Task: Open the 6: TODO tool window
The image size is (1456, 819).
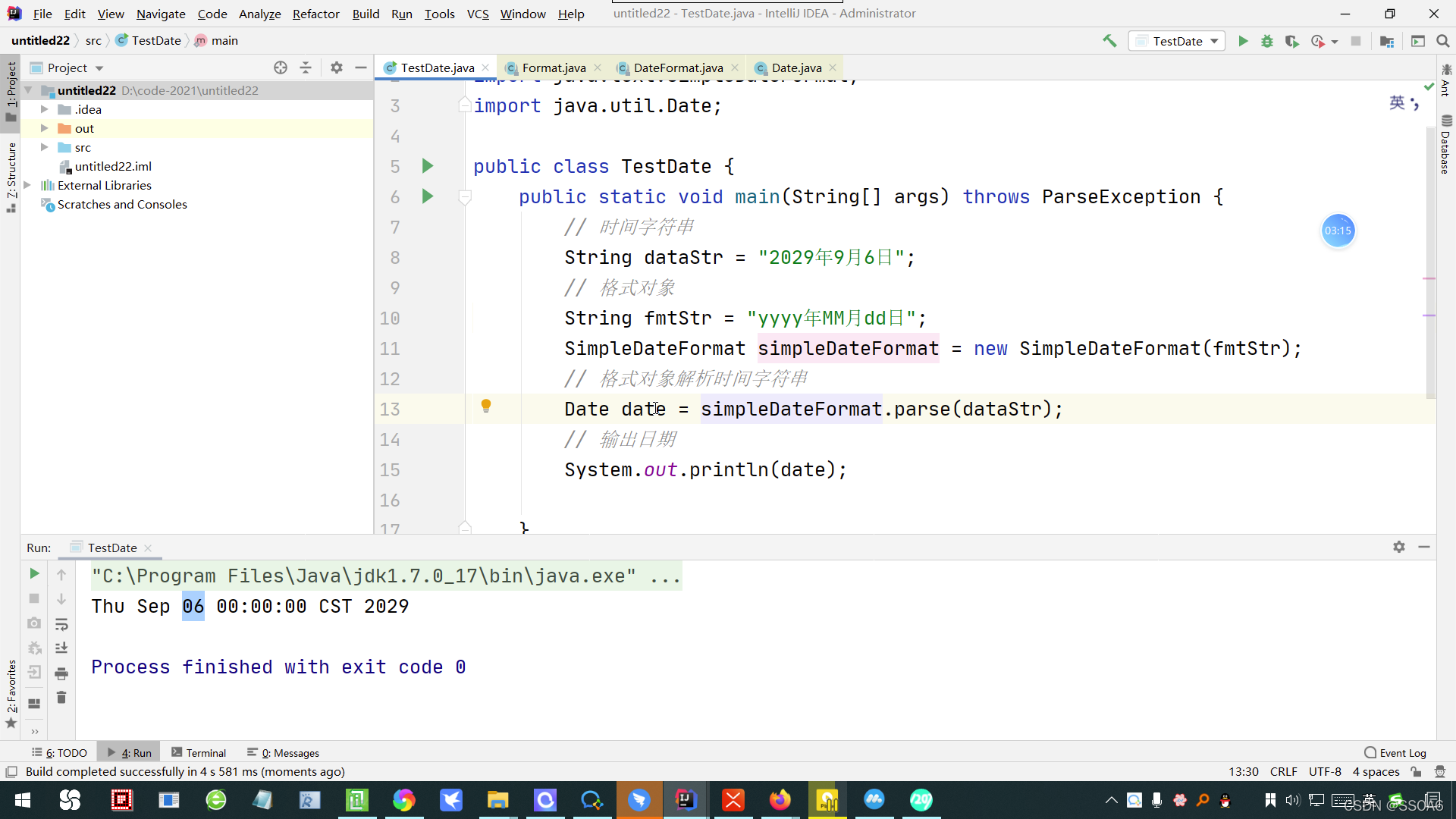Action: pyautogui.click(x=60, y=753)
